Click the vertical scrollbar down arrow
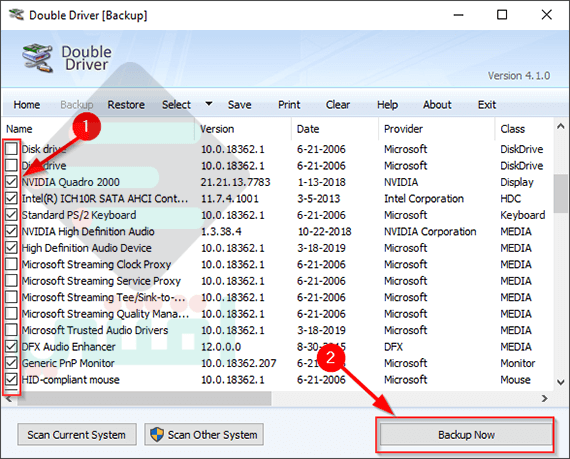Screen dimensions: 570x459 (x=561, y=382)
